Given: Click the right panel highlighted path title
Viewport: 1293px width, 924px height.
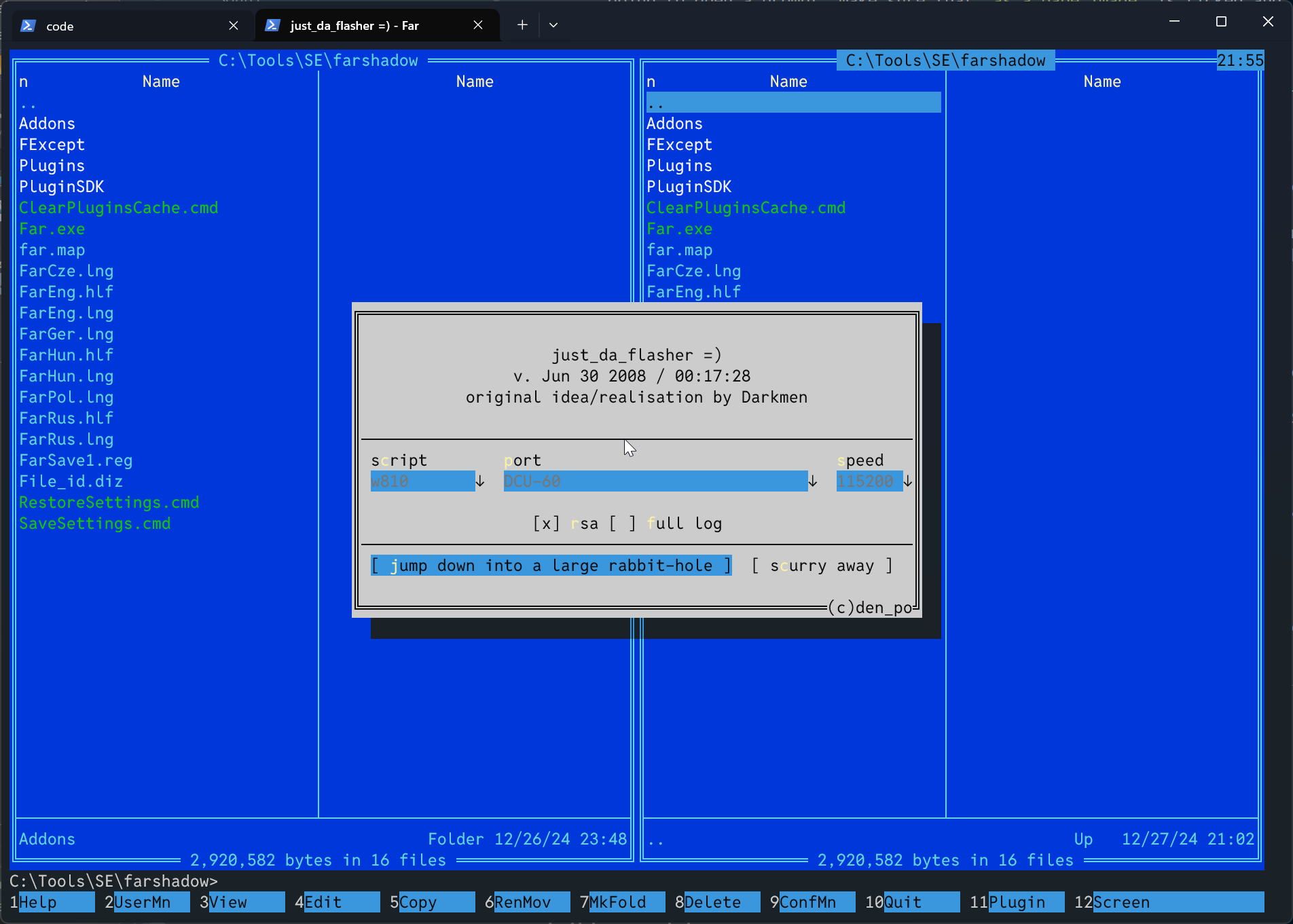Looking at the screenshot, I should coord(946,60).
